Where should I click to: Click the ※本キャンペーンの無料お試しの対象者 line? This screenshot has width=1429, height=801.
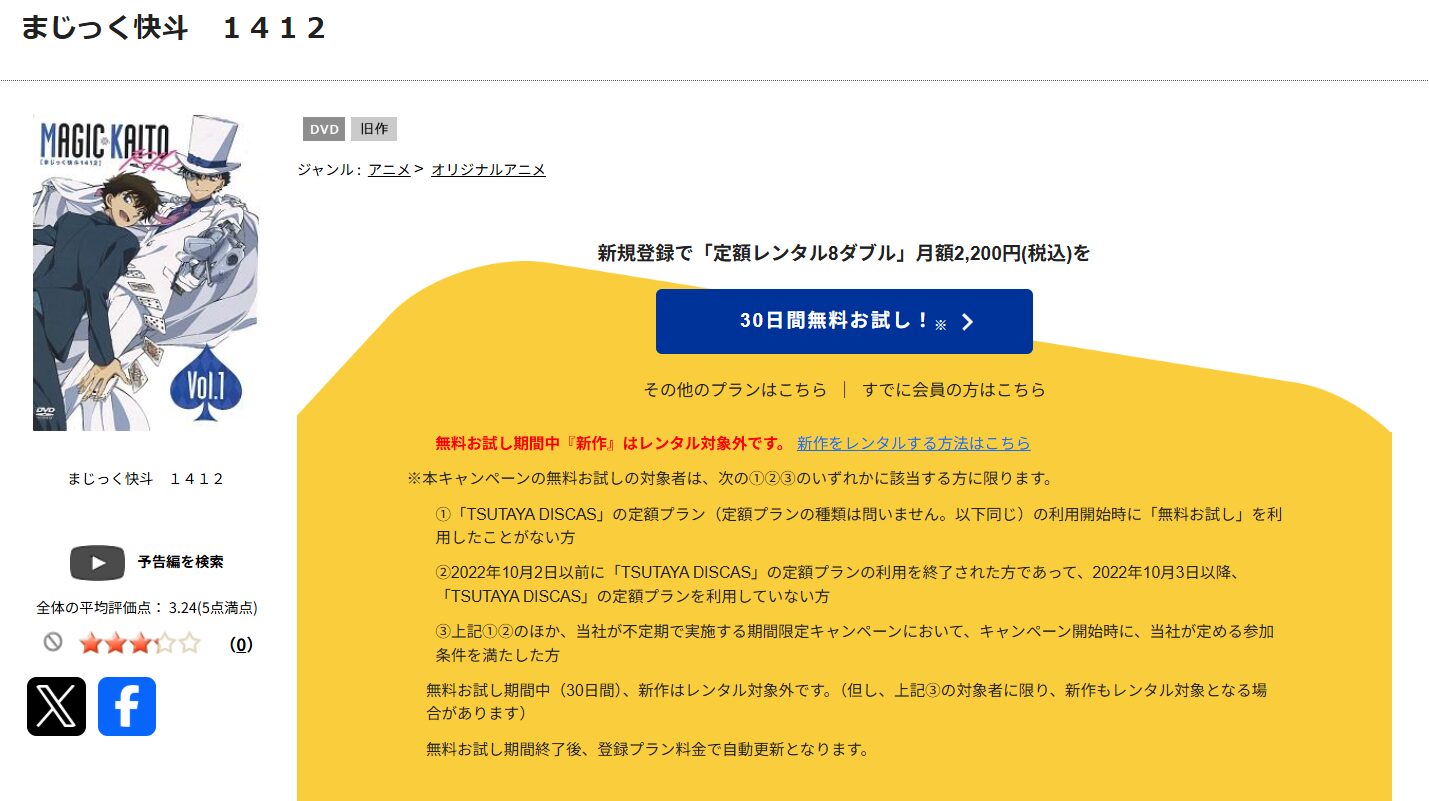(x=730, y=478)
